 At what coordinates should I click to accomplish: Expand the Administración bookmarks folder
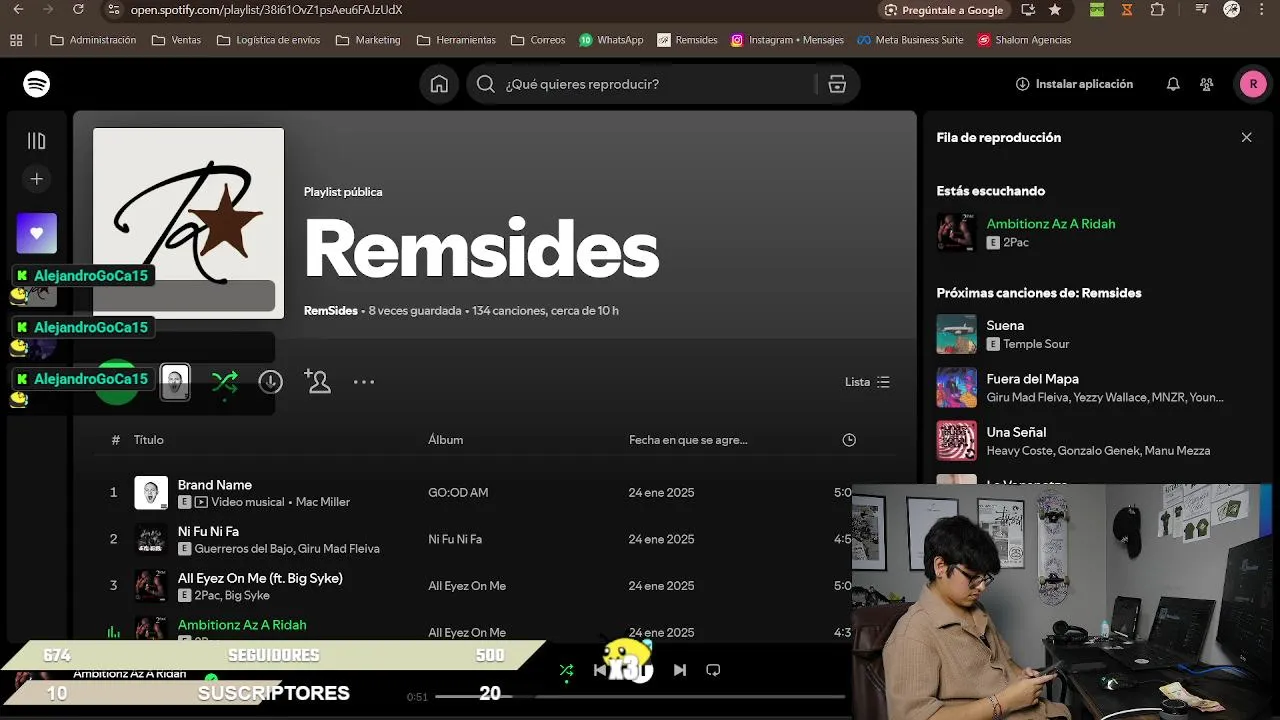[x=93, y=40]
